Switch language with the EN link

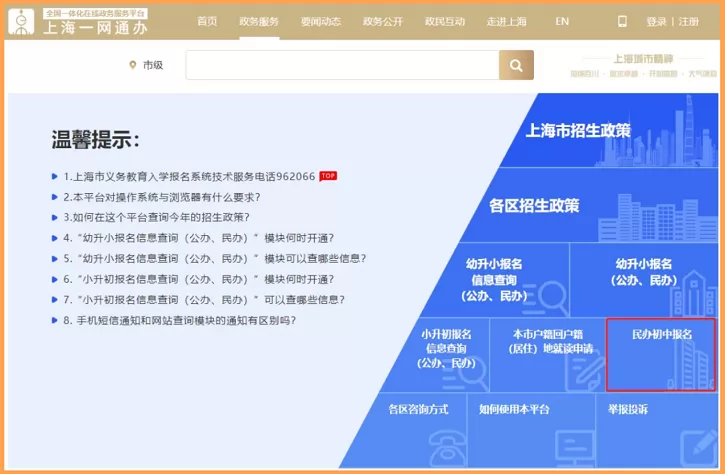(562, 21)
